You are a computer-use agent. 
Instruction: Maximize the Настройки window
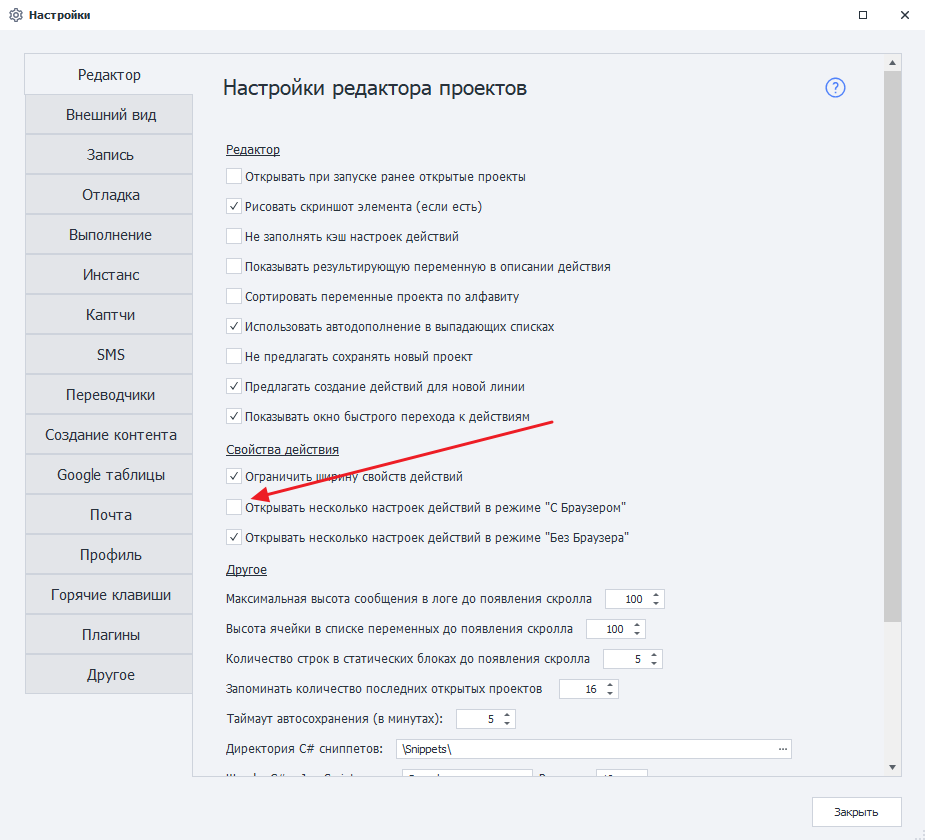click(862, 15)
